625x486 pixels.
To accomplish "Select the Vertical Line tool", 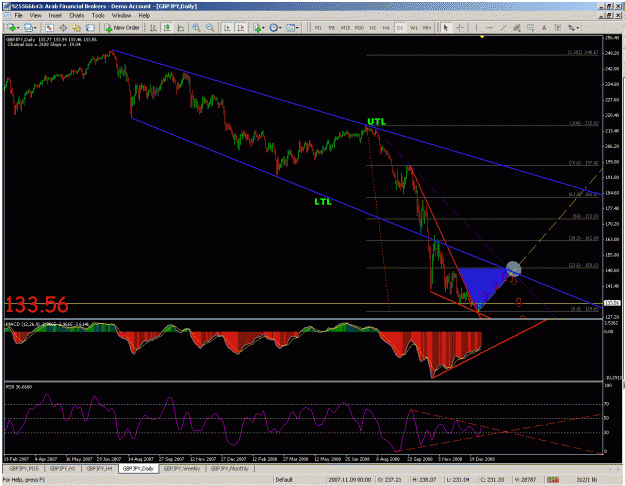I will pos(476,28).
